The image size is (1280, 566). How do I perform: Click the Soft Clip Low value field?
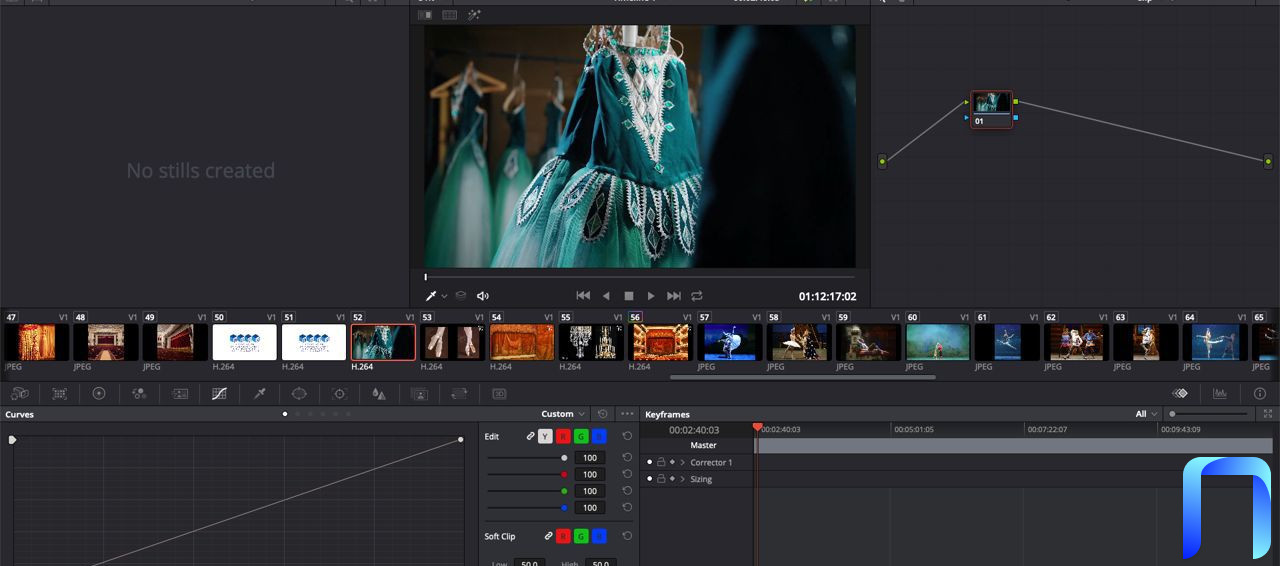point(529,563)
